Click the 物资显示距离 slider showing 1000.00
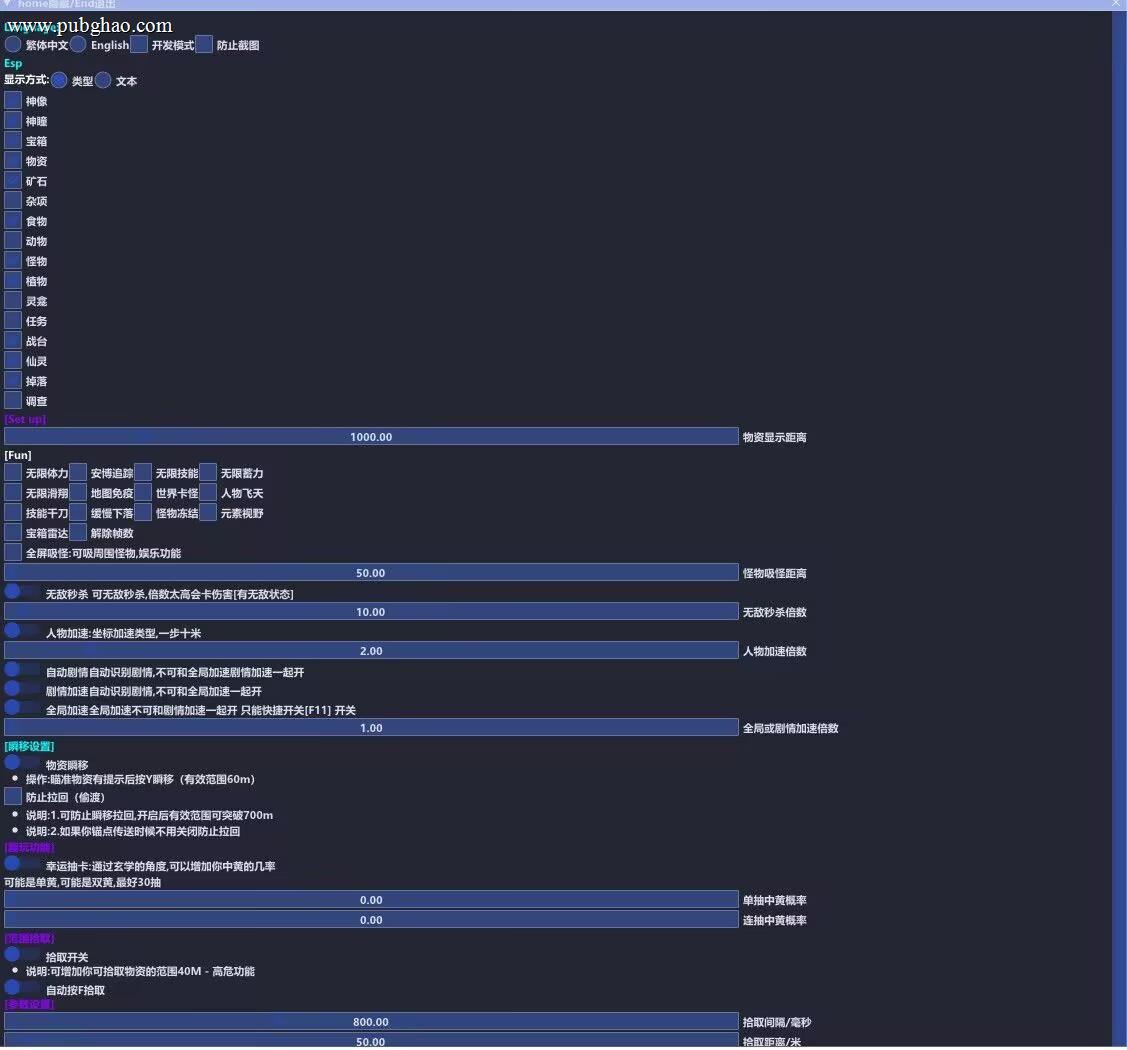 [371, 437]
